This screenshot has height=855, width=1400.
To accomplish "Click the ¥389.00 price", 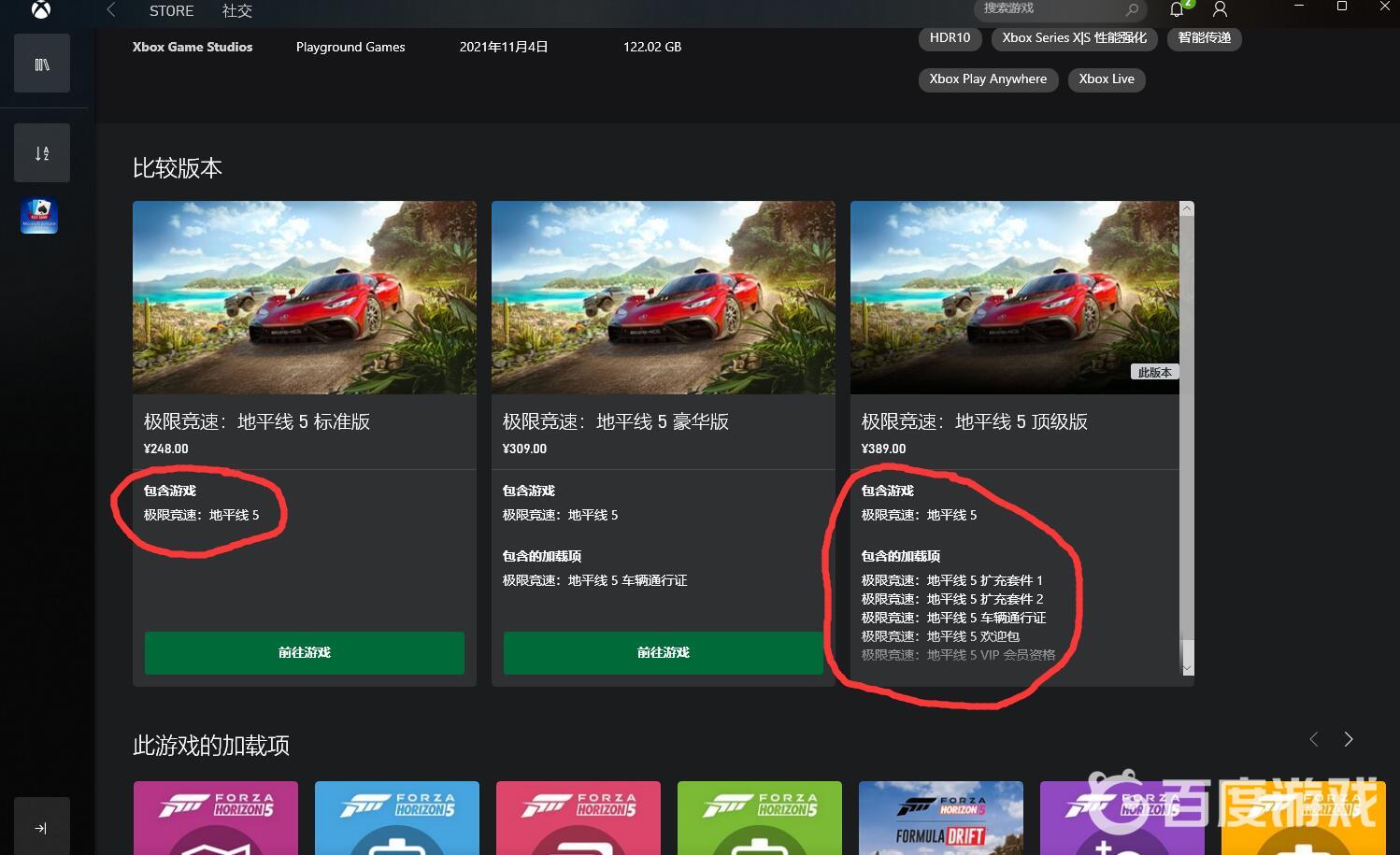I will coord(883,449).
